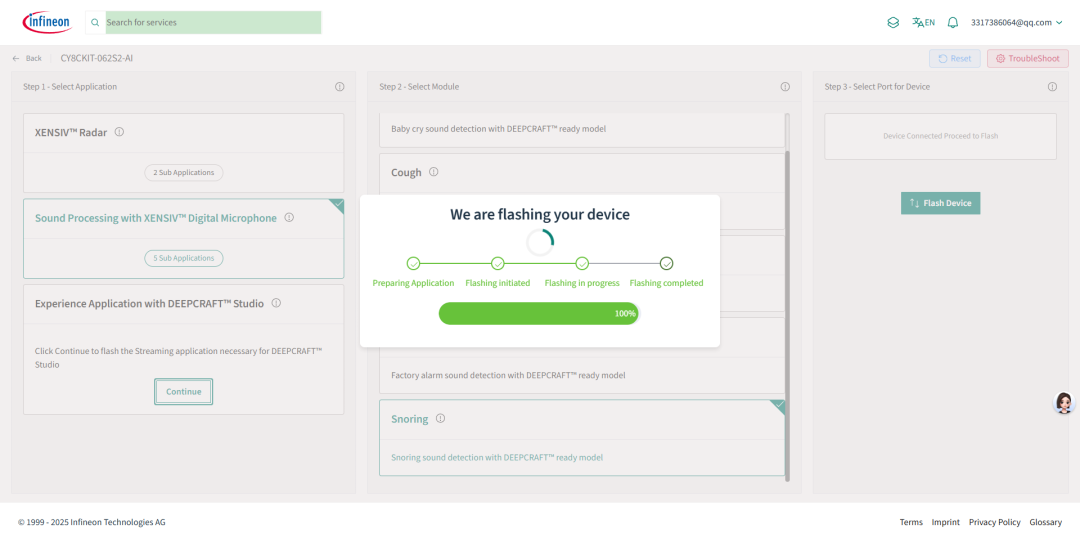Open the Glossary link
Image resolution: width=1080 pixels, height=542 pixels.
tap(1046, 522)
